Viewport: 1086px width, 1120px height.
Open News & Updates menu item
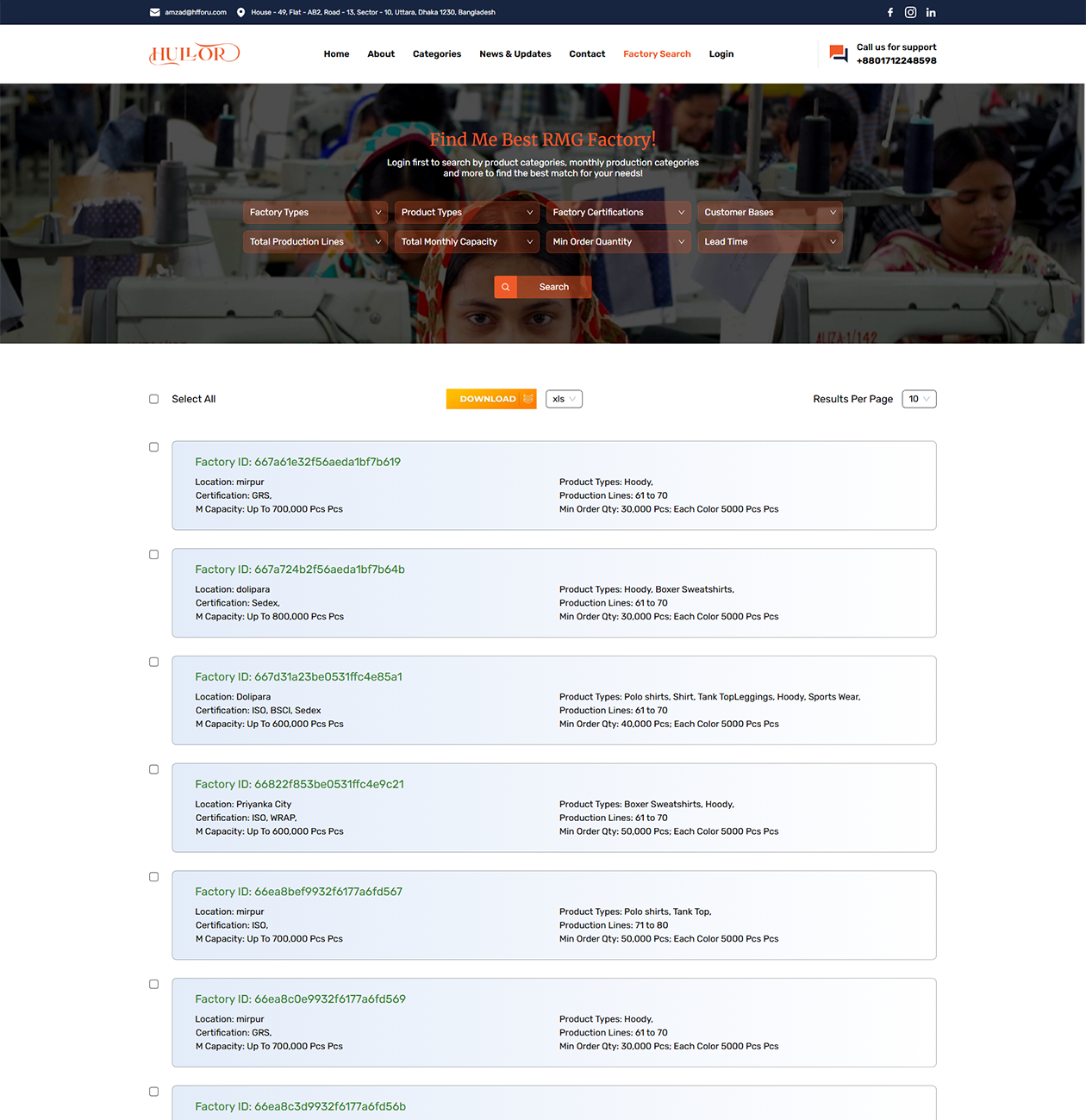[x=515, y=54]
